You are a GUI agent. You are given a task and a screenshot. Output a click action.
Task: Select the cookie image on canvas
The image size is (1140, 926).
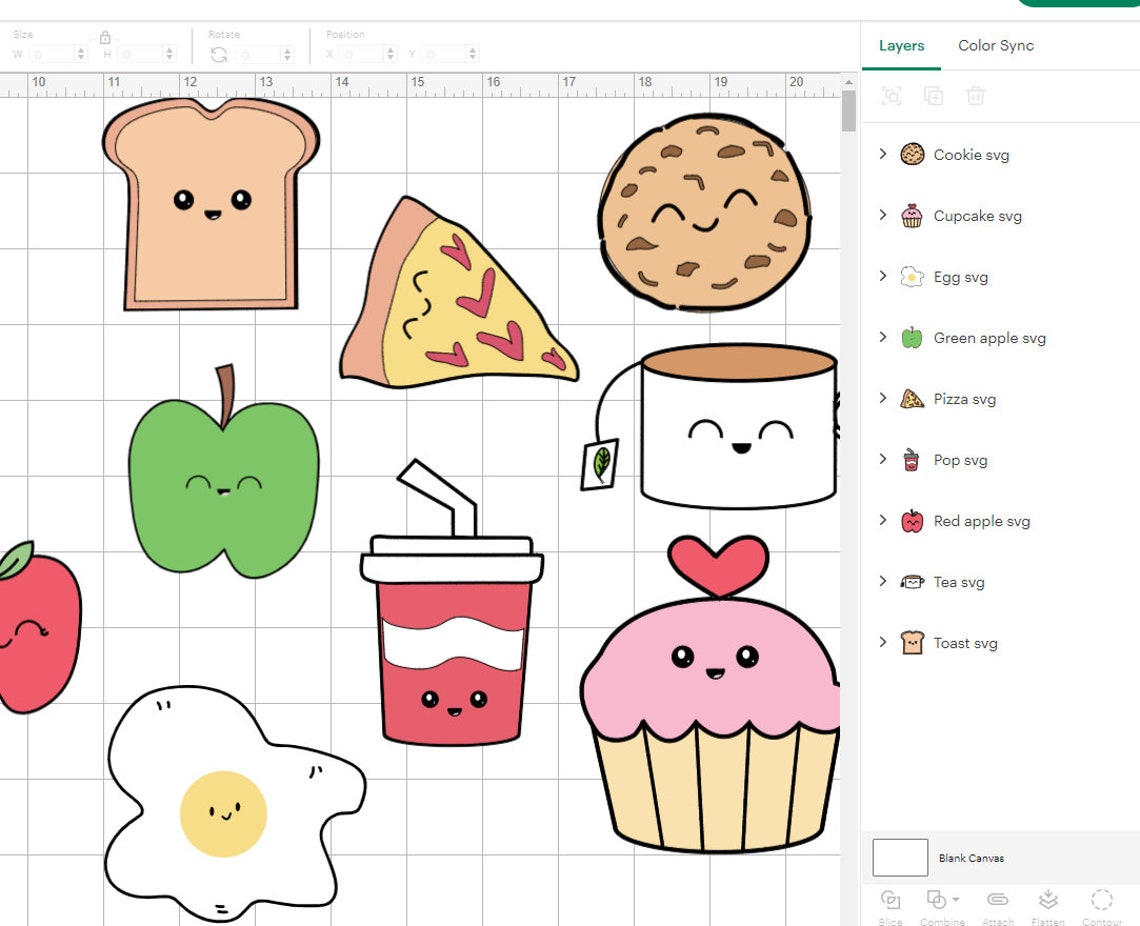click(705, 212)
